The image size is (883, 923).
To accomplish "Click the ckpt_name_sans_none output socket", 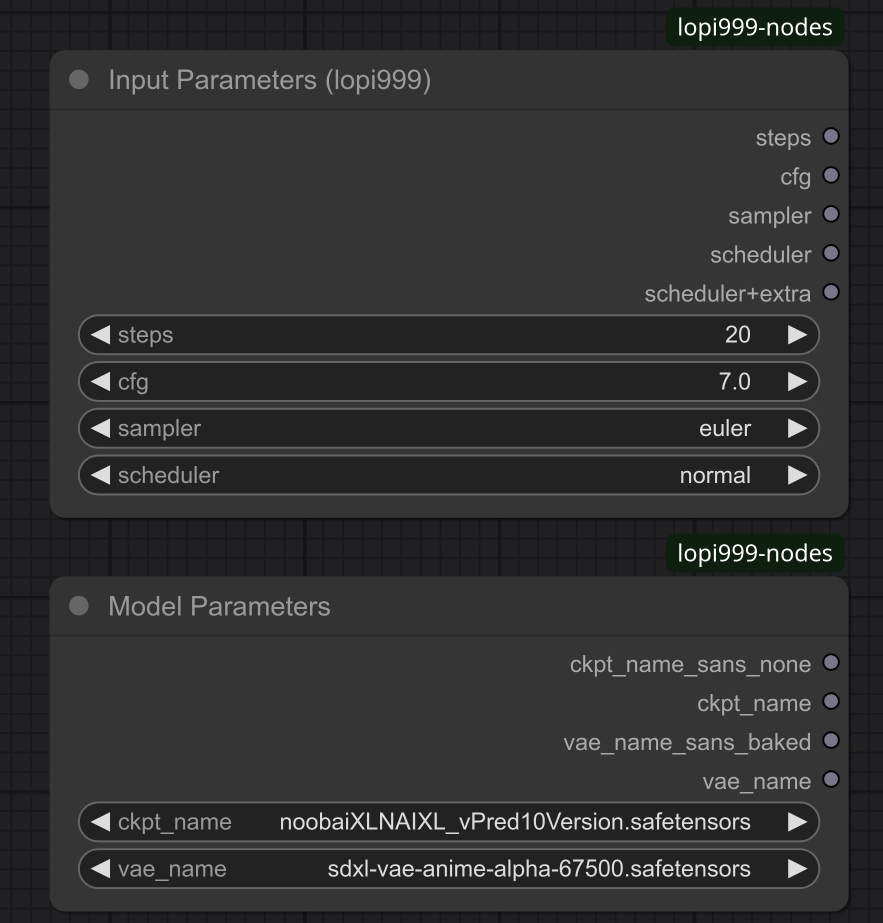I will [x=830, y=663].
